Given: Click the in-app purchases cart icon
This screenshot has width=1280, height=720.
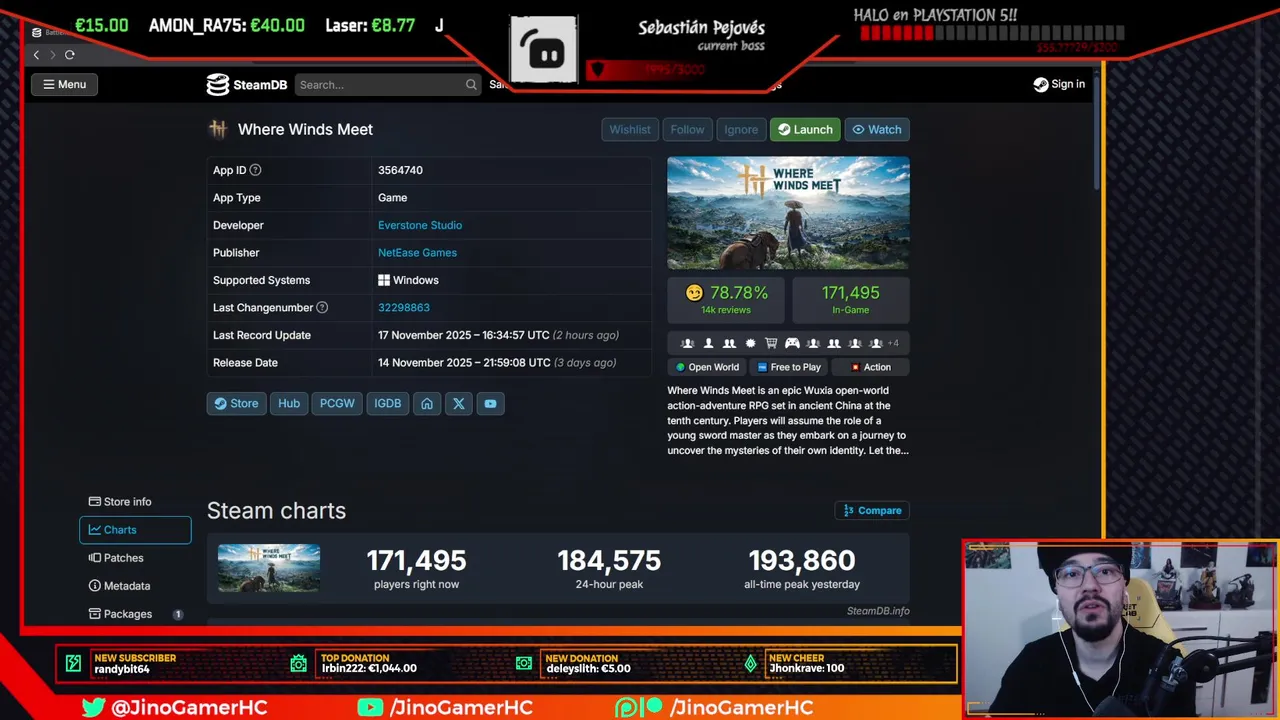Looking at the screenshot, I should pyautogui.click(x=771, y=343).
